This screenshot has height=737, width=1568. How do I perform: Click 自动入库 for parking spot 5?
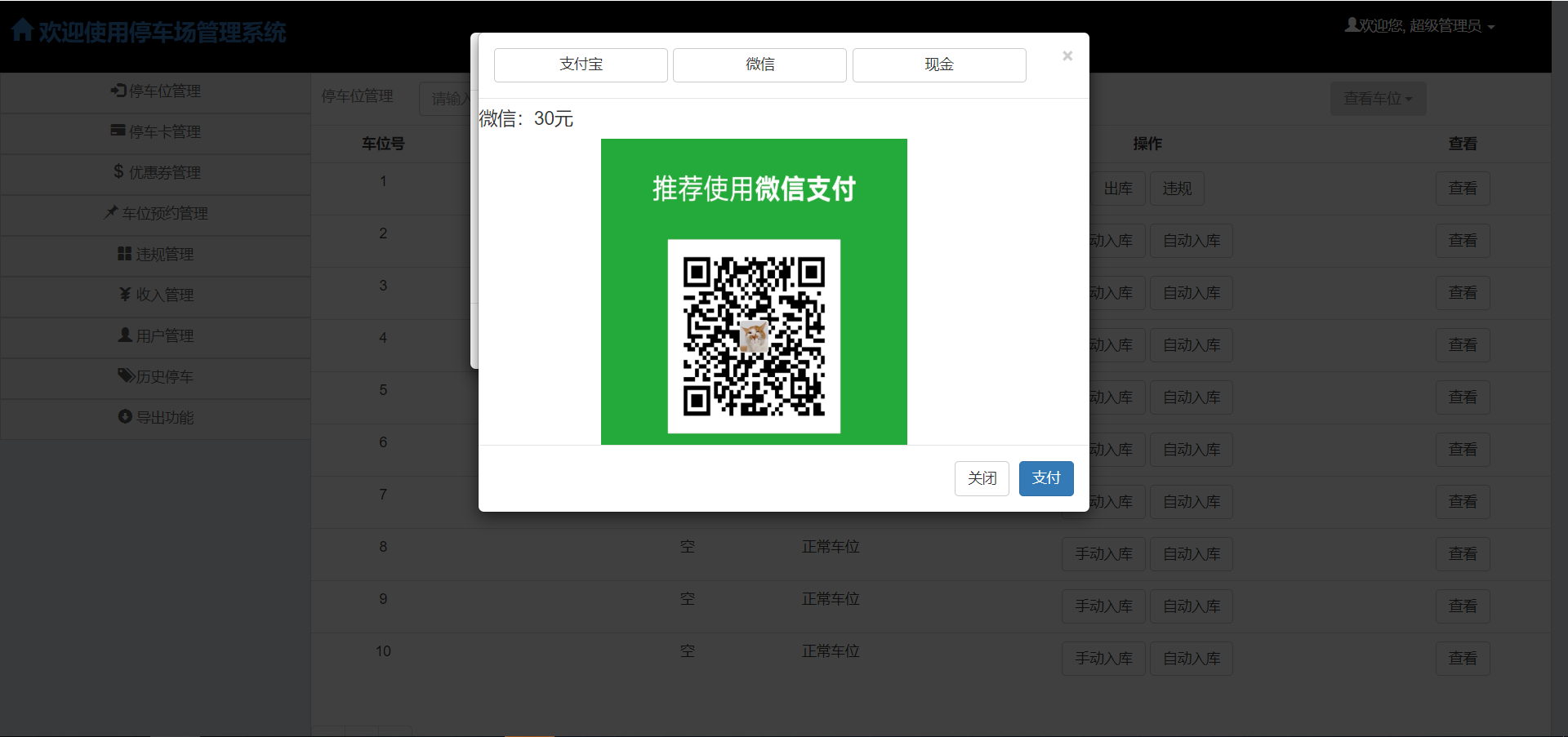(1192, 397)
